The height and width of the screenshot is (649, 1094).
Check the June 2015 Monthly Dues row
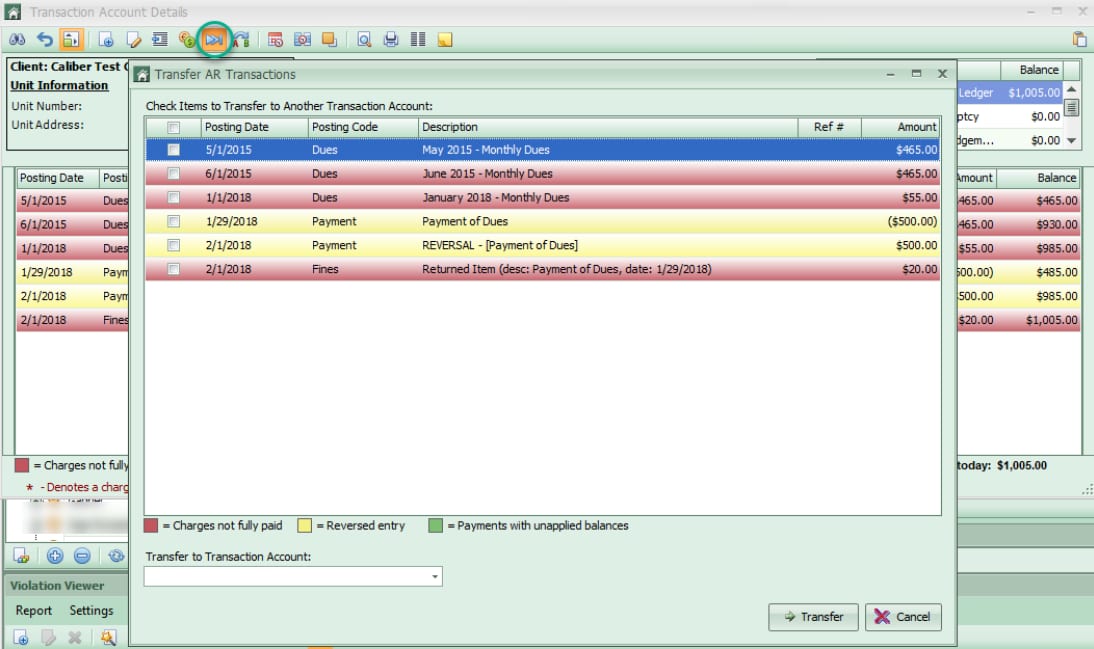173,174
